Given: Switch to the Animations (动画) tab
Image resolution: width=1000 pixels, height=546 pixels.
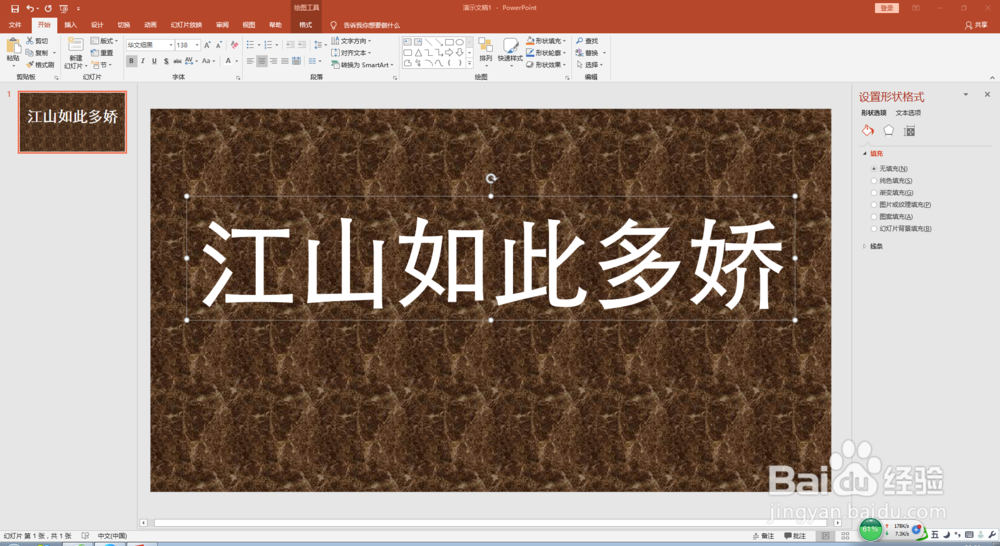Looking at the screenshot, I should (x=151, y=25).
